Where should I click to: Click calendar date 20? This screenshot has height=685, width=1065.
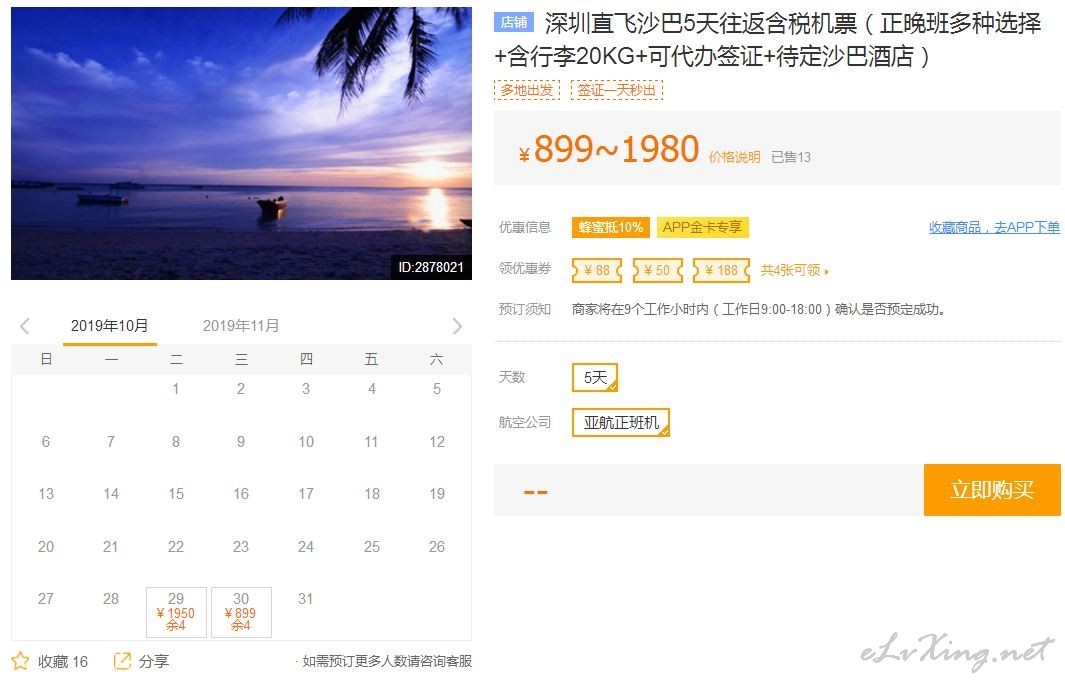coord(46,547)
